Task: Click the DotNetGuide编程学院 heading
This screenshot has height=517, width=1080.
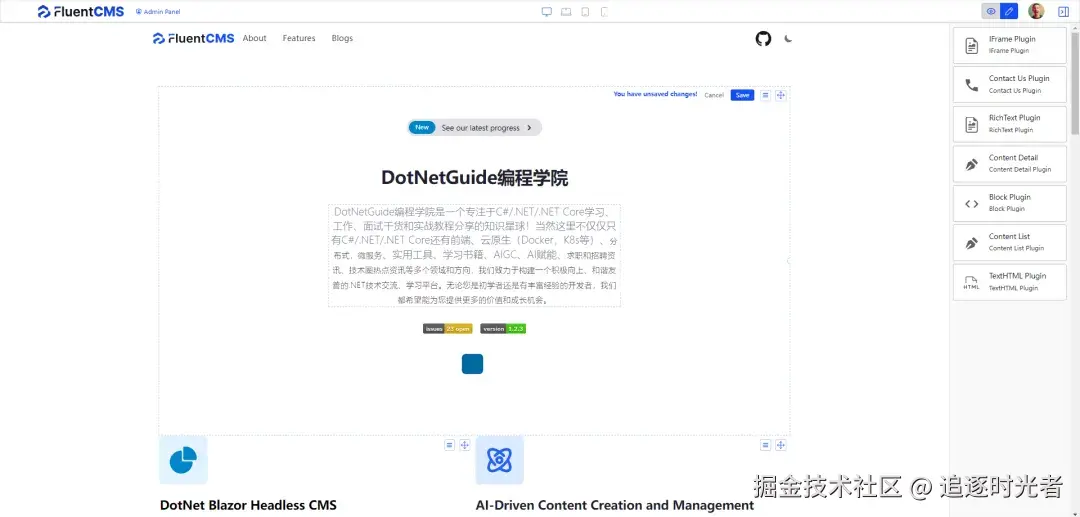Action: [475, 178]
